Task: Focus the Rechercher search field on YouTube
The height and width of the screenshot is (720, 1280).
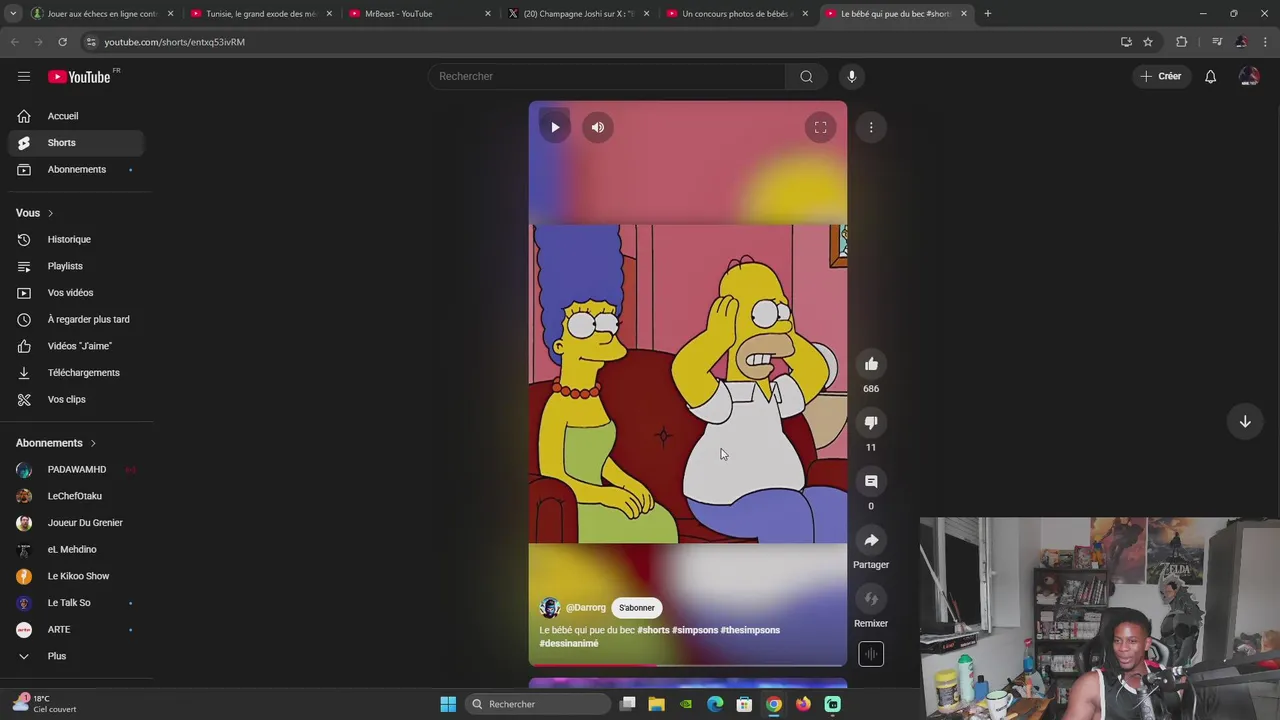Action: click(x=608, y=76)
